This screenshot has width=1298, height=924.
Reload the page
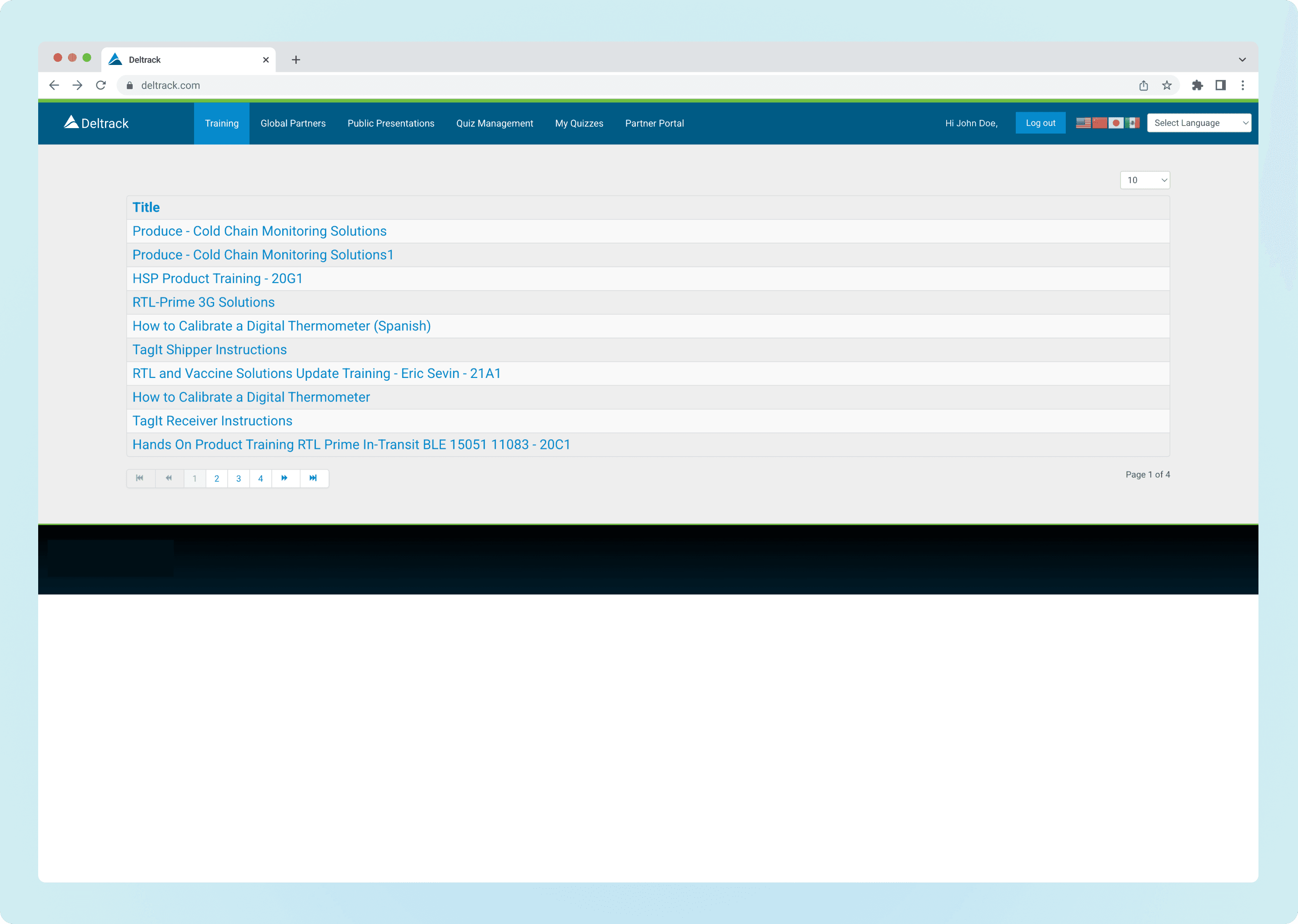point(101,85)
